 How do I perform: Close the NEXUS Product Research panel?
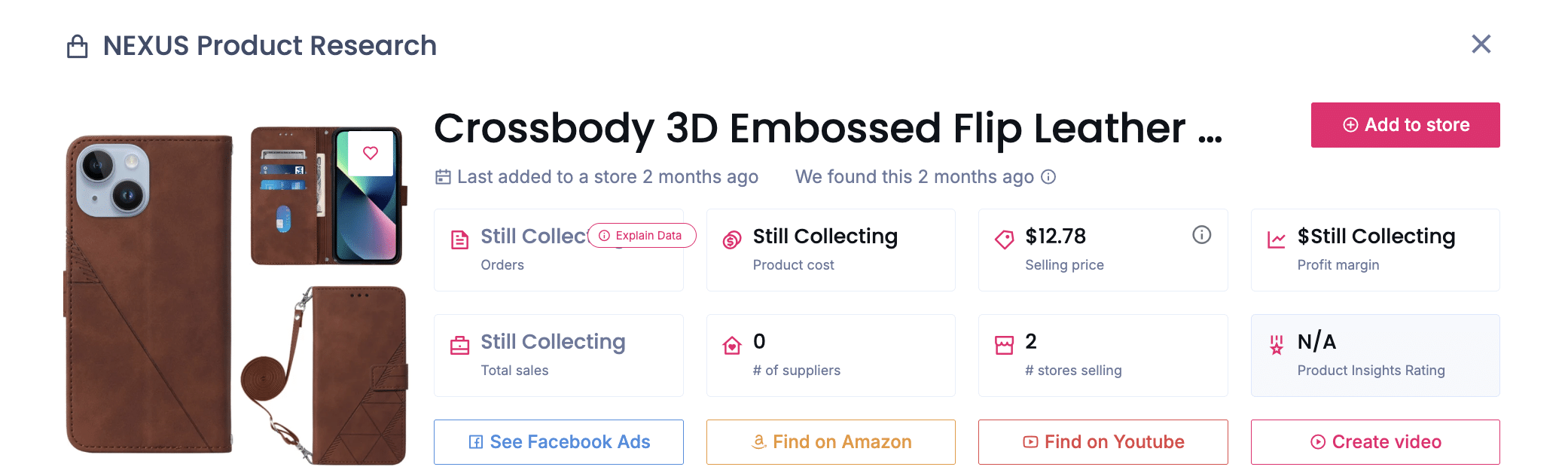pyautogui.click(x=1481, y=44)
